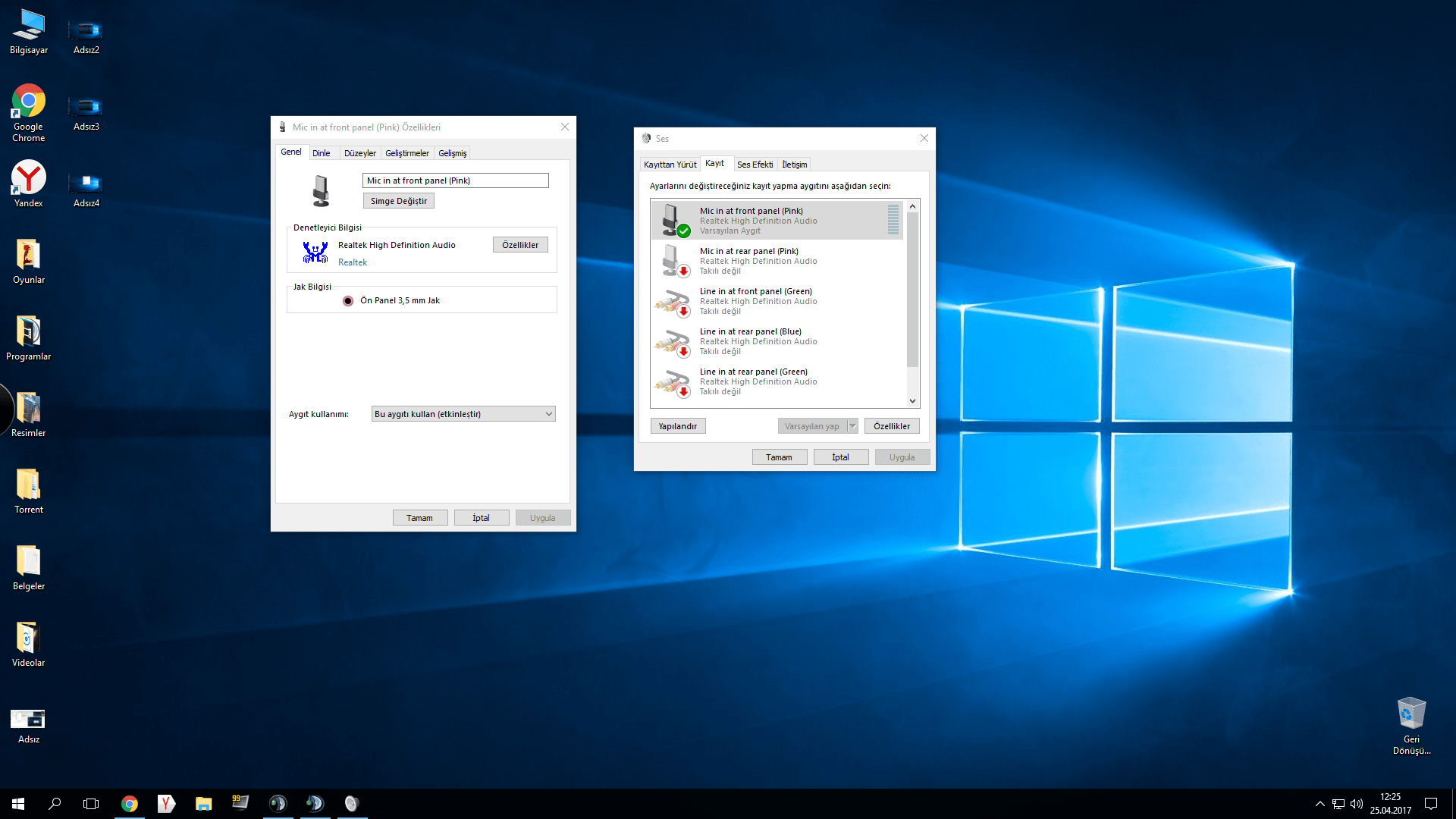The height and width of the screenshot is (819, 1456).
Task: Open Yandex browser from the taskbar
Action: tap(166, 804)
